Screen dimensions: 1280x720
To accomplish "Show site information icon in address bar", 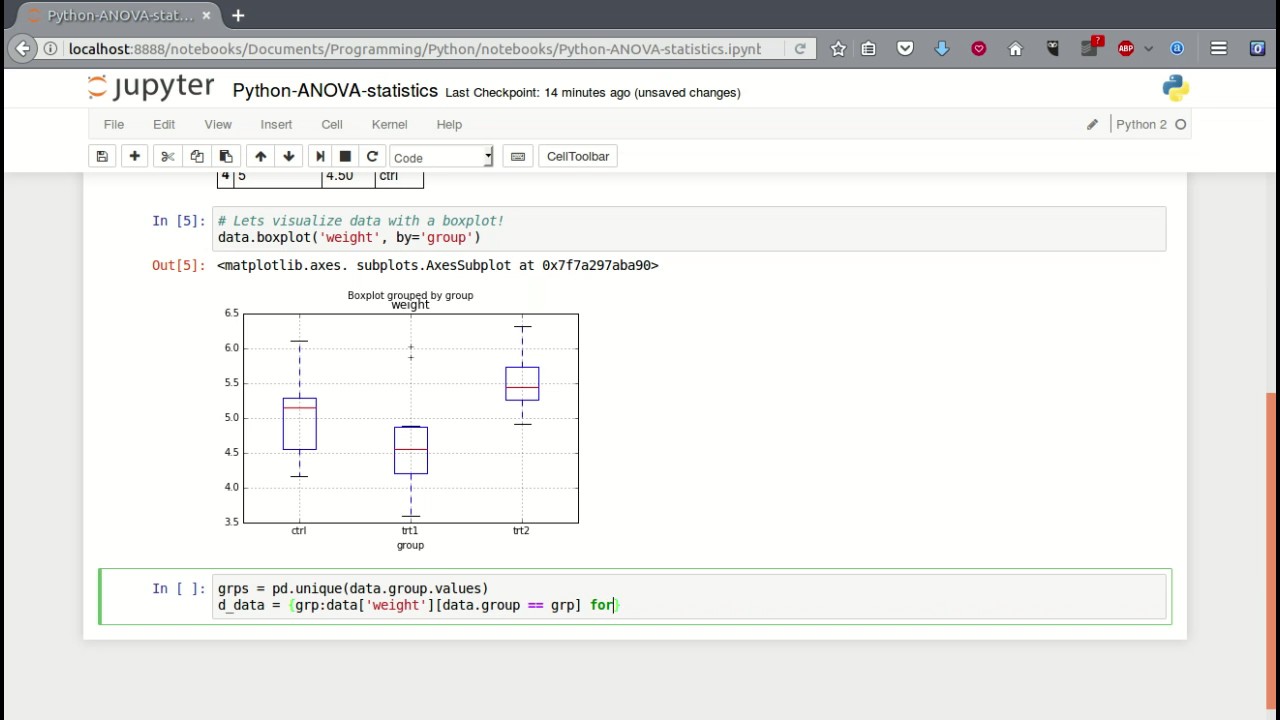I will pos(50,48).
